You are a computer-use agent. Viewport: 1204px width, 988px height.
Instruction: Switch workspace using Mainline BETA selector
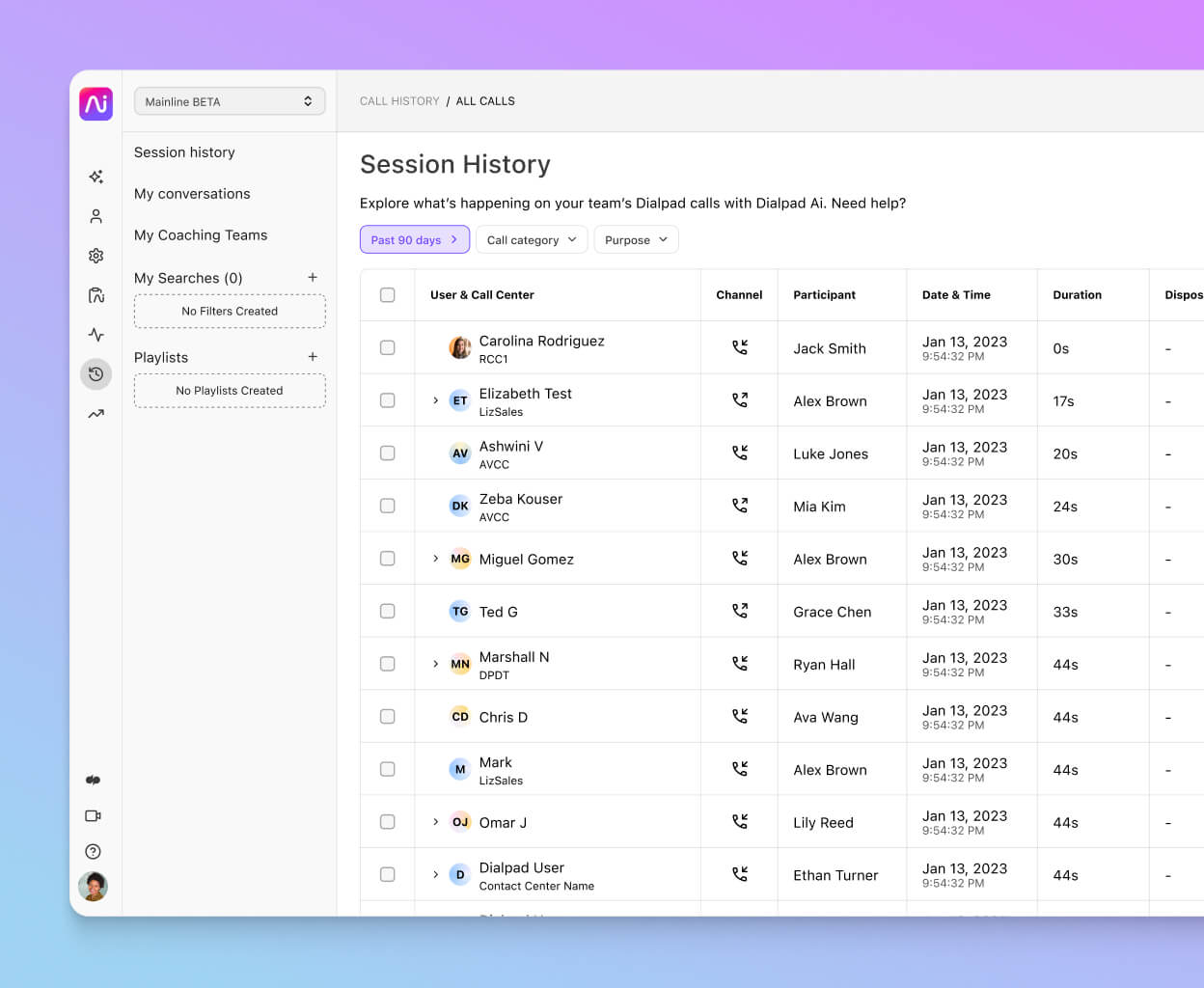coord(230,100)
